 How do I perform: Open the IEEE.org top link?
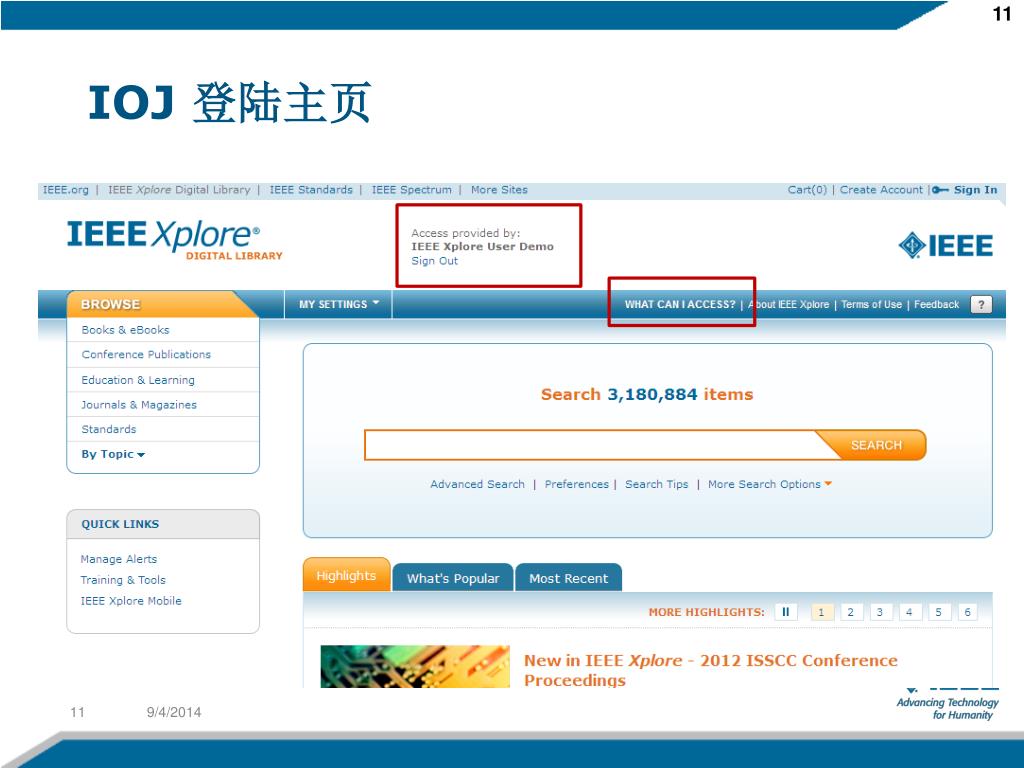point(65,190)
